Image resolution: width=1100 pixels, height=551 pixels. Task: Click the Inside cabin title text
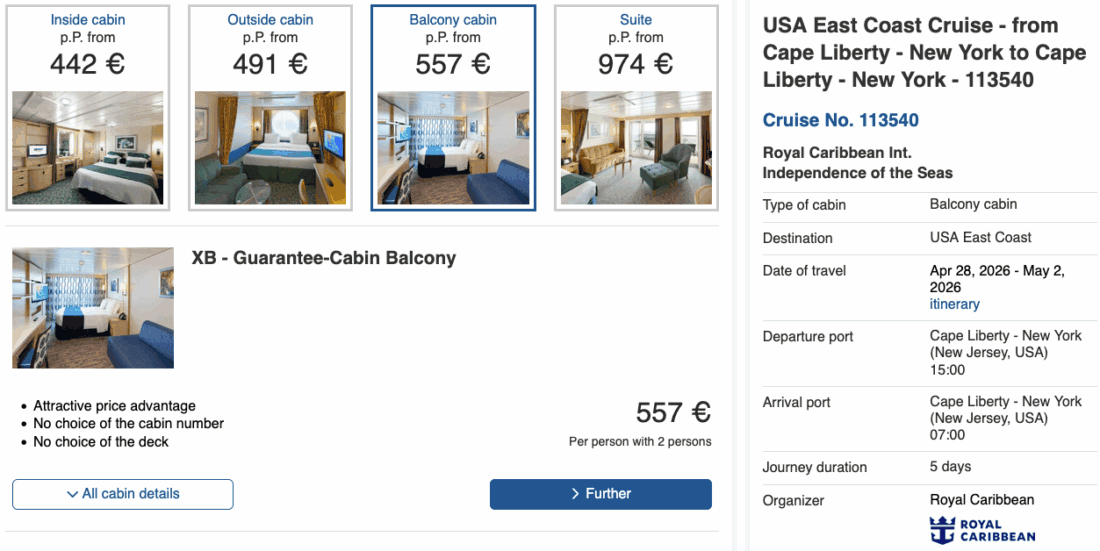tap(88, 20)
